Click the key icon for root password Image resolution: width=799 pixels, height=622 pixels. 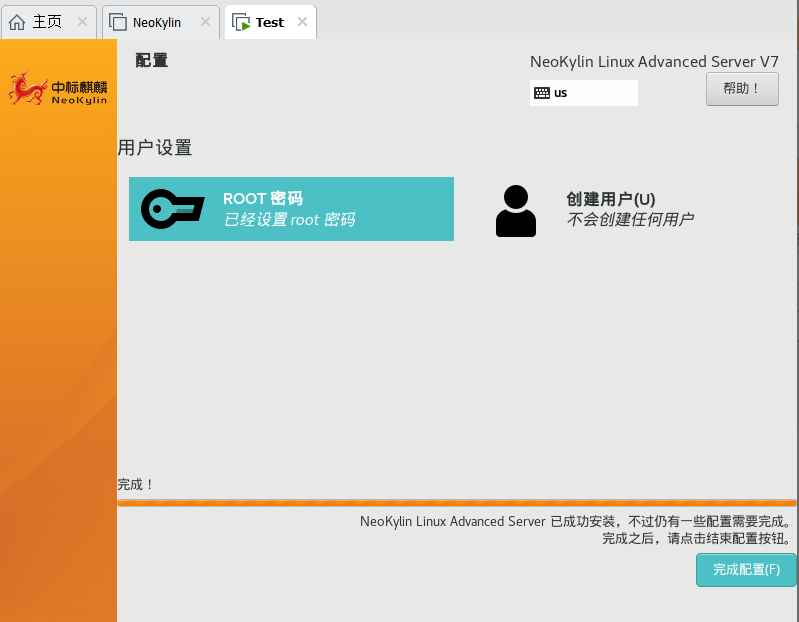coord(173,209)
